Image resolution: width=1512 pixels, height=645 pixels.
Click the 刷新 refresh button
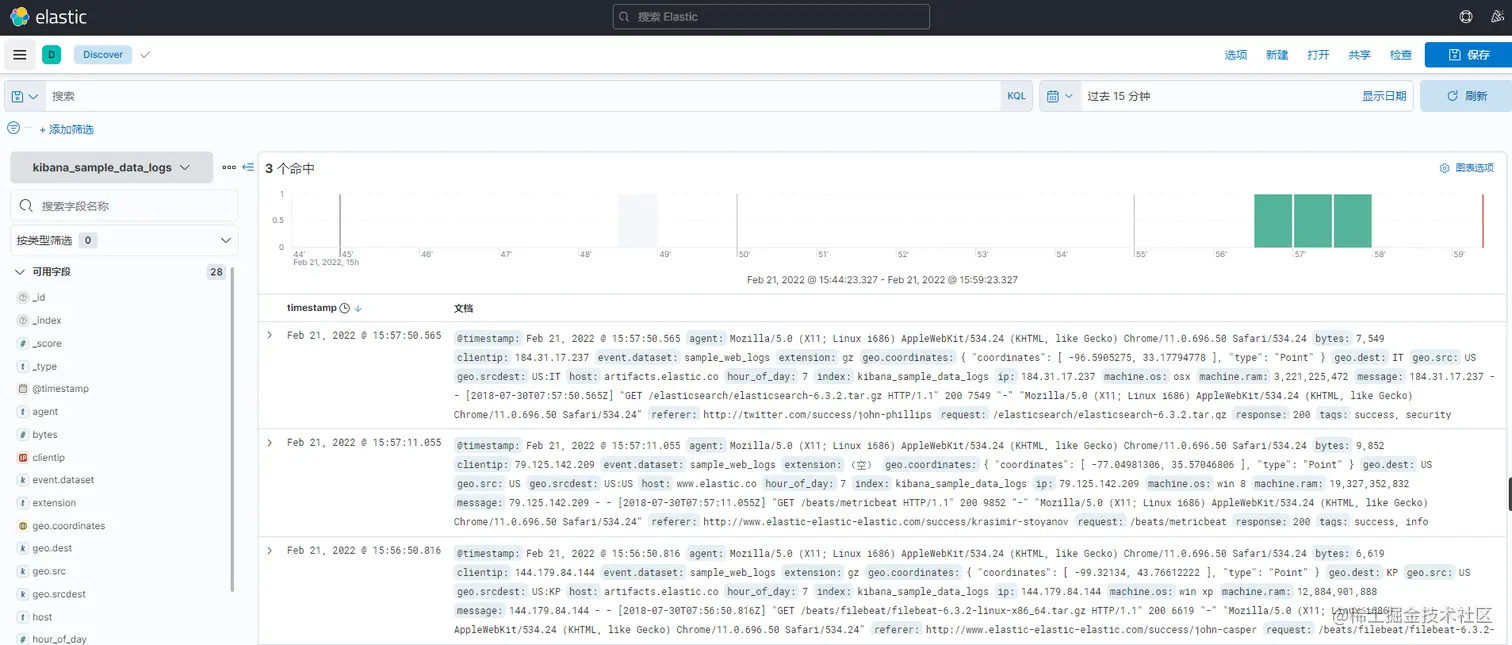coord(1466,96)
